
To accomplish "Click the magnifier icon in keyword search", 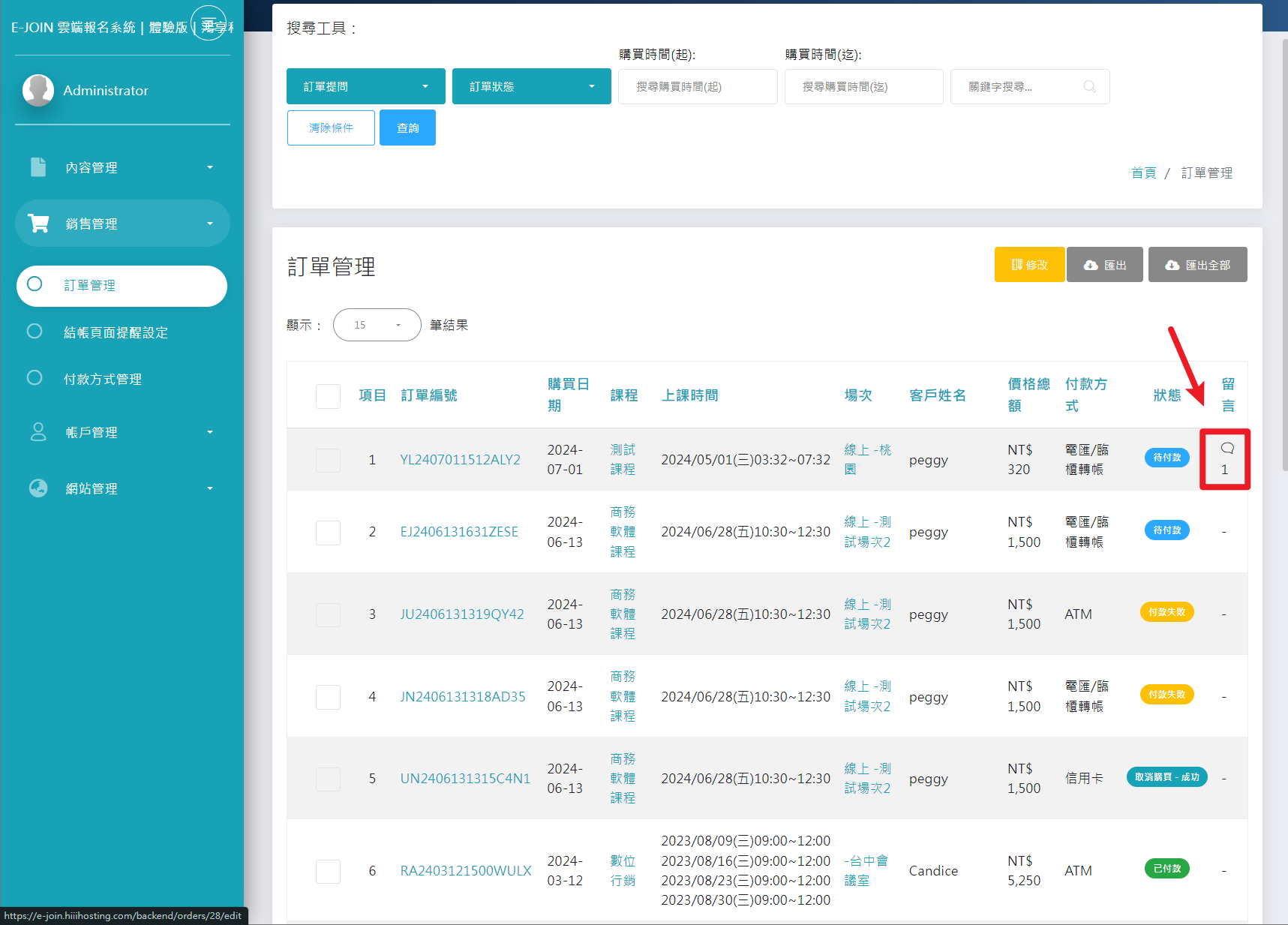I will [x=1089, y=87].
